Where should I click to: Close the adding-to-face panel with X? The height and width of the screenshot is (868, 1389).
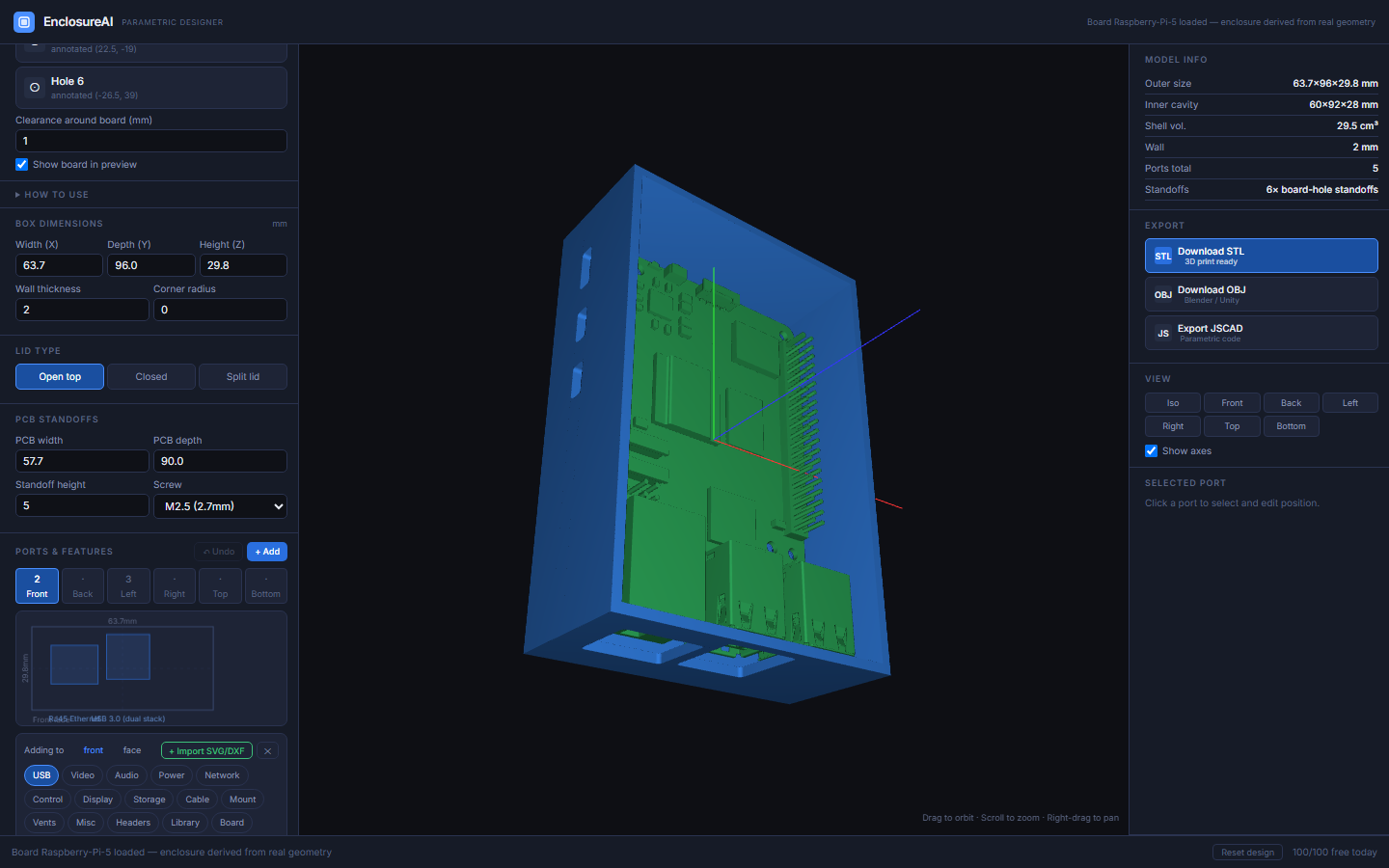268,750
